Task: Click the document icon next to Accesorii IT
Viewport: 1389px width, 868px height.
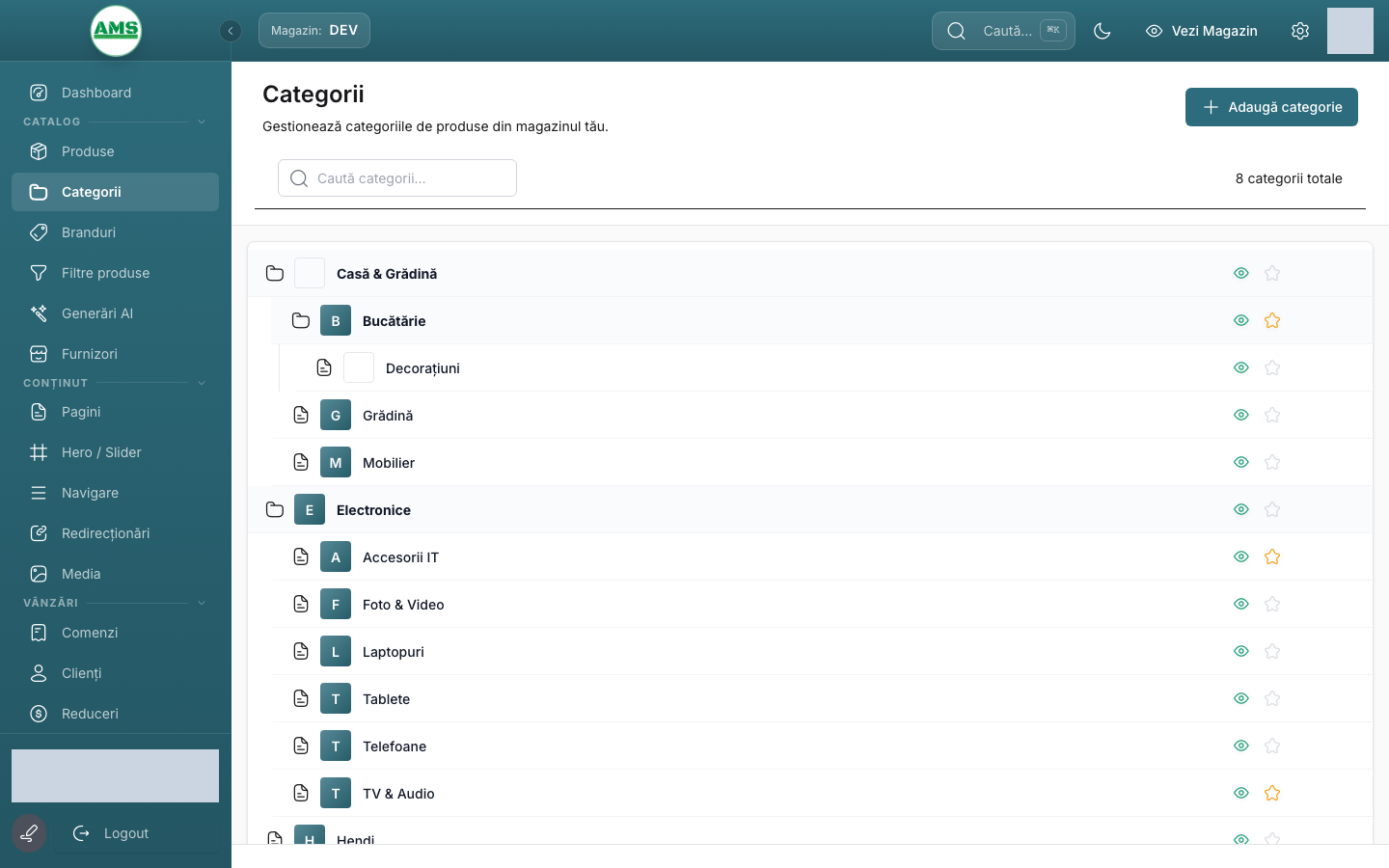Action: tap(301, 557)
